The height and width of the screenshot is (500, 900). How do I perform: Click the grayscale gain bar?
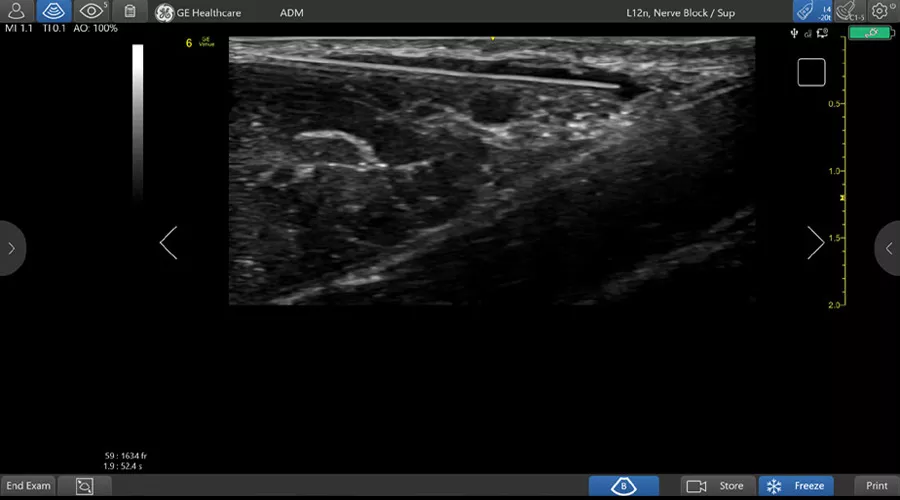[x=138, y=122]
